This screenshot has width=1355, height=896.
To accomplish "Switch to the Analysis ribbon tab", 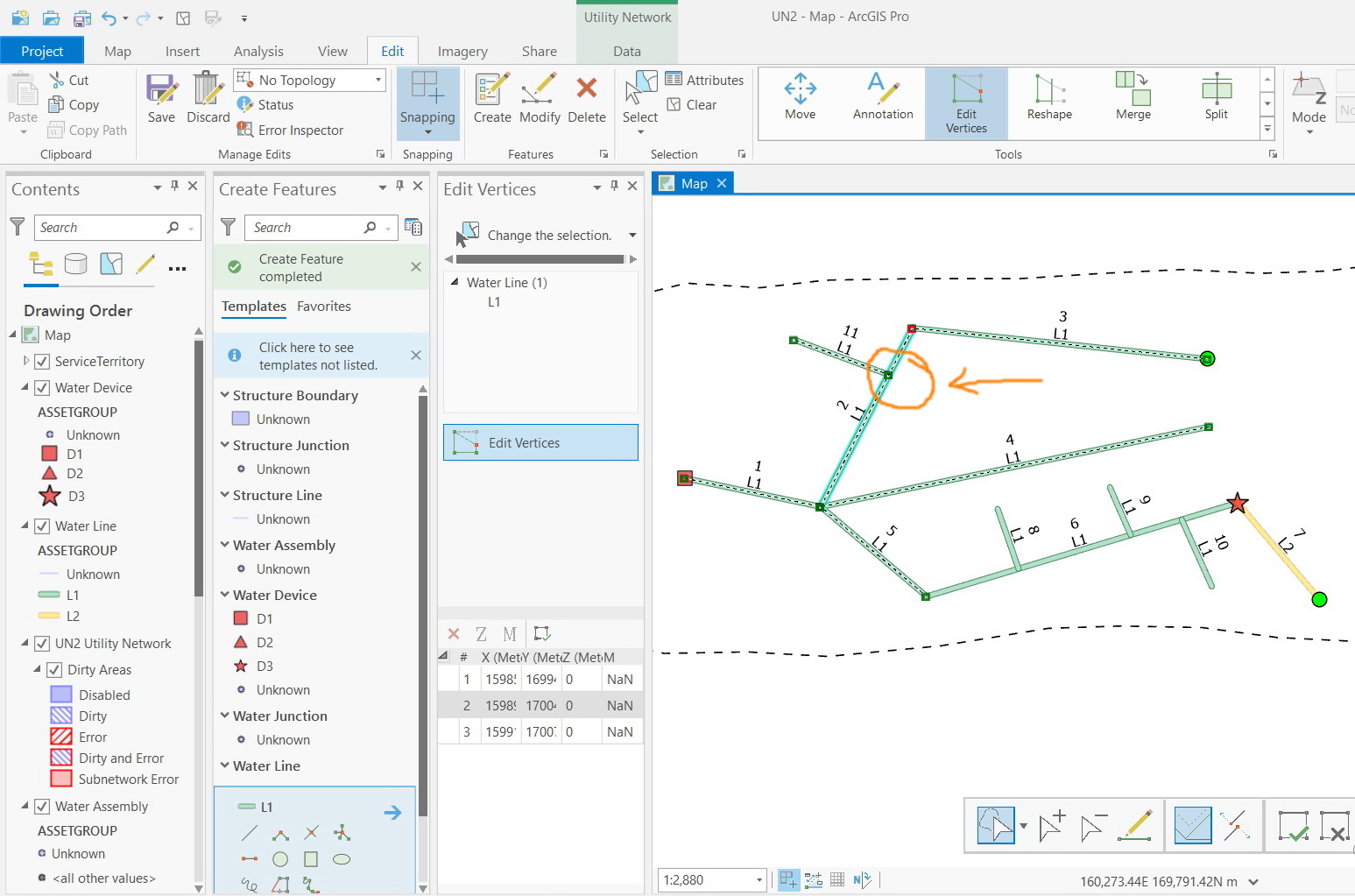I will tap(258, 51).
